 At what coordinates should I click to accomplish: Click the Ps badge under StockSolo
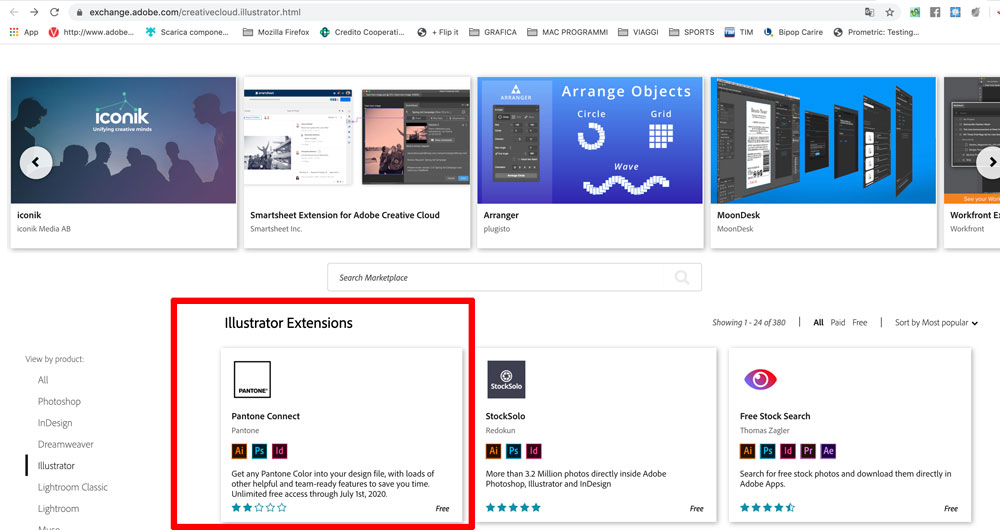[x=513, y=451]
